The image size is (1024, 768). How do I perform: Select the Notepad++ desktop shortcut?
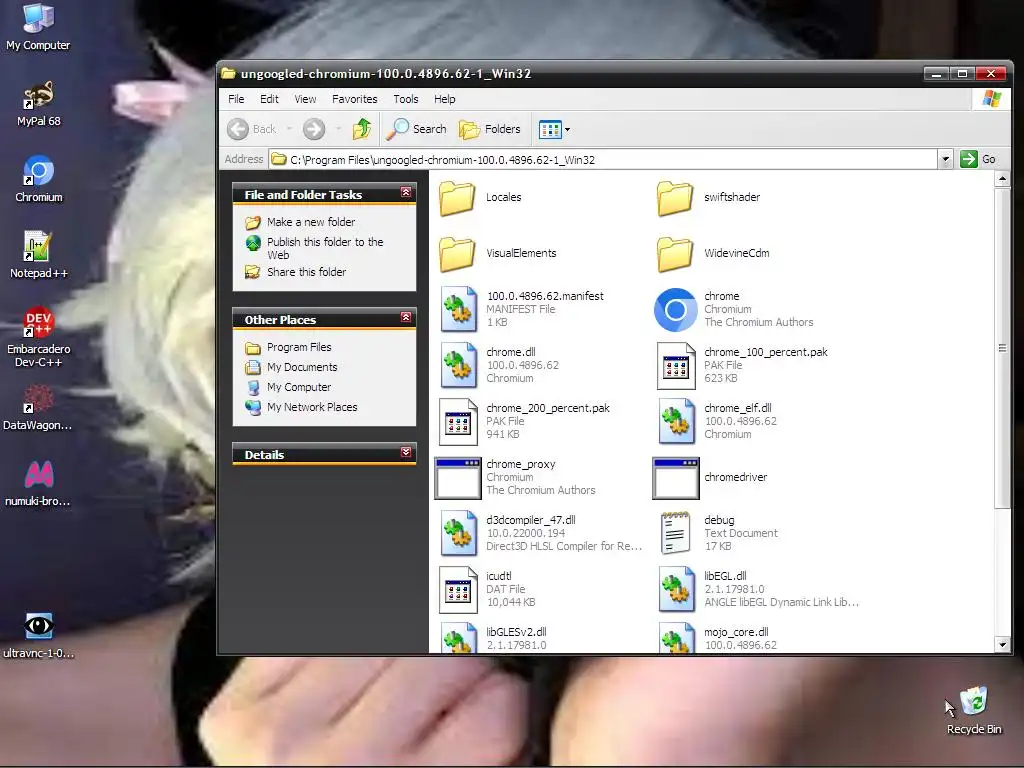coord(39,255)
